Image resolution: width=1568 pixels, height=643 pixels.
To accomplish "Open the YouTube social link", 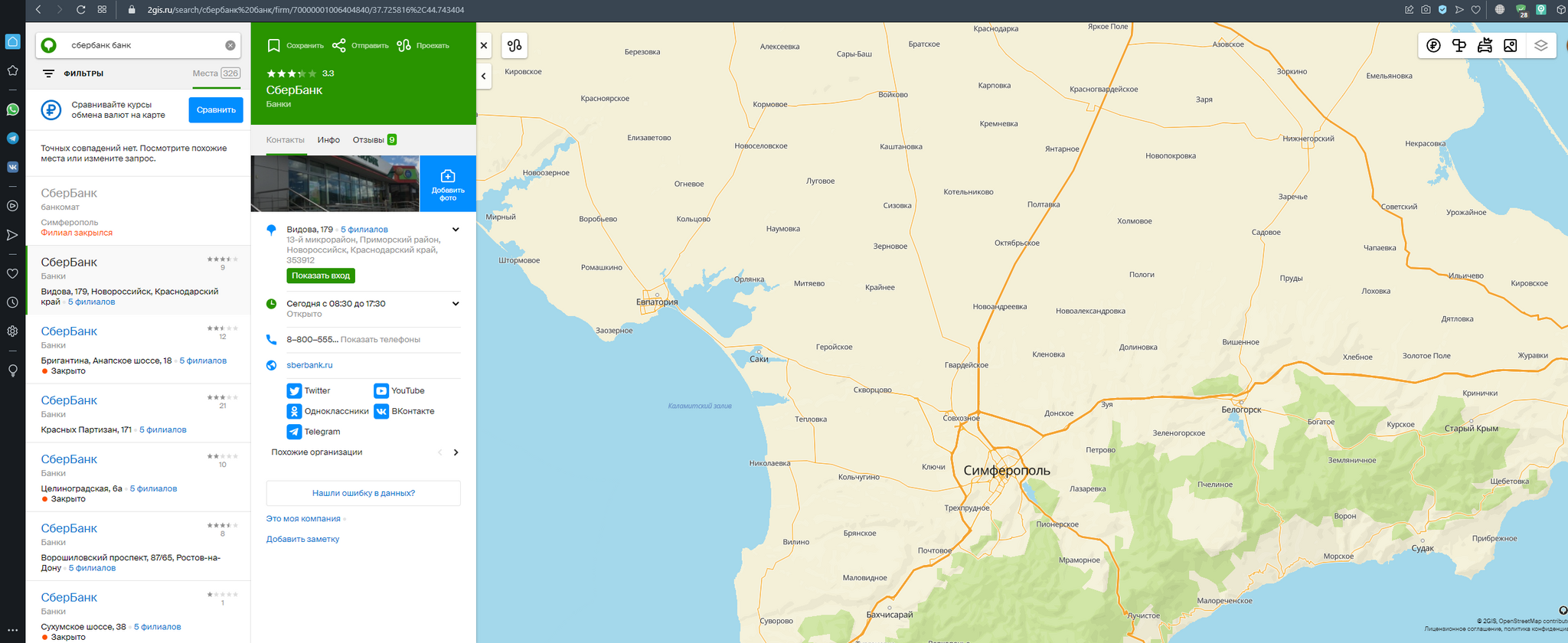I will pos(399,390).
